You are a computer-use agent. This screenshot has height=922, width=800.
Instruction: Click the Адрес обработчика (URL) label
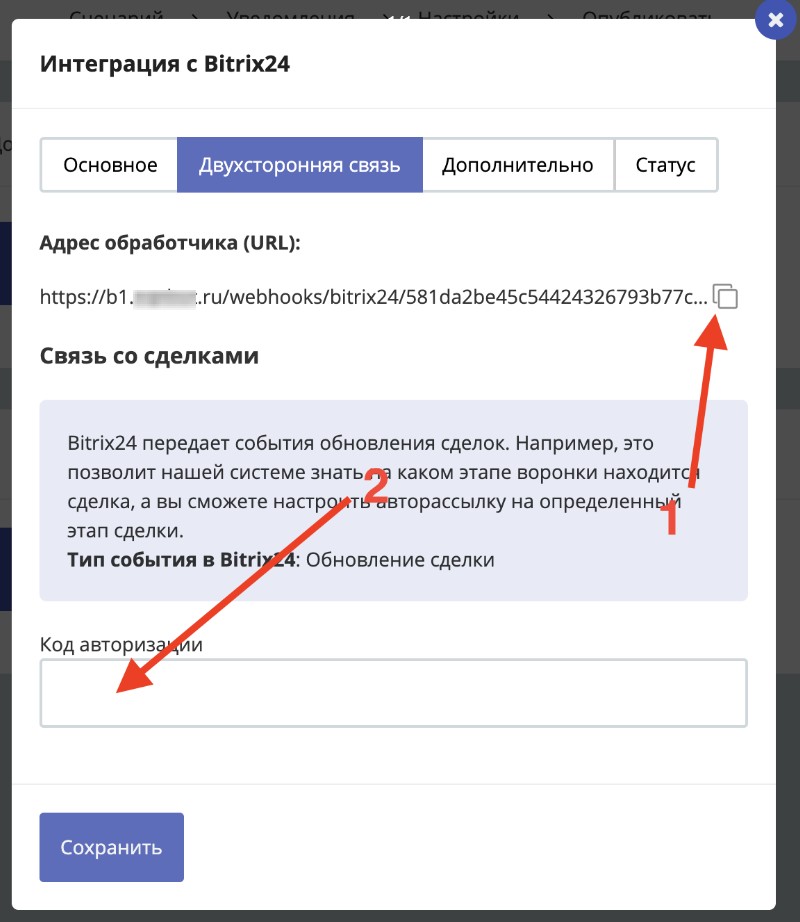click(x=170, y=243)
